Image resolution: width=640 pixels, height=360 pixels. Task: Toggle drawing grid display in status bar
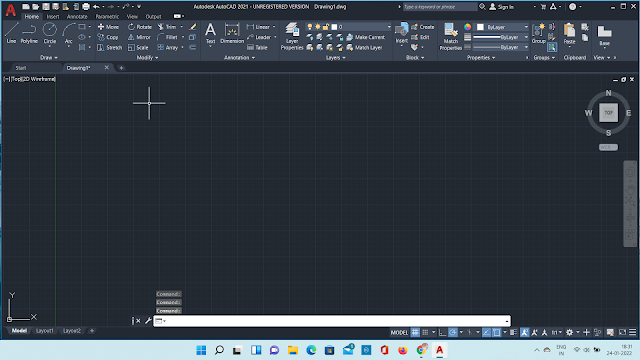(x=415, y=332)
